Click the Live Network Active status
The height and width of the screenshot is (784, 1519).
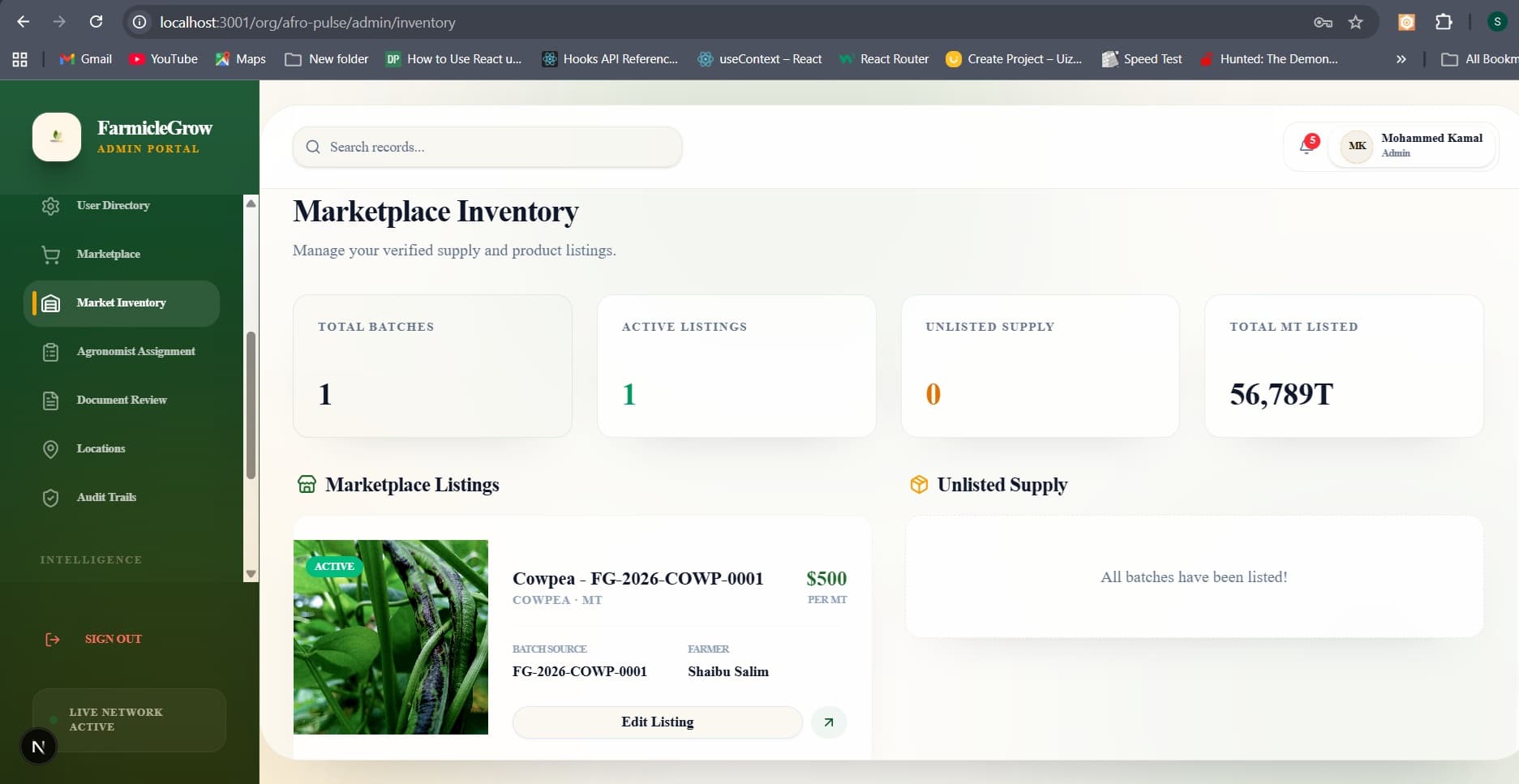pyautogui.click(x=129, y=720)
